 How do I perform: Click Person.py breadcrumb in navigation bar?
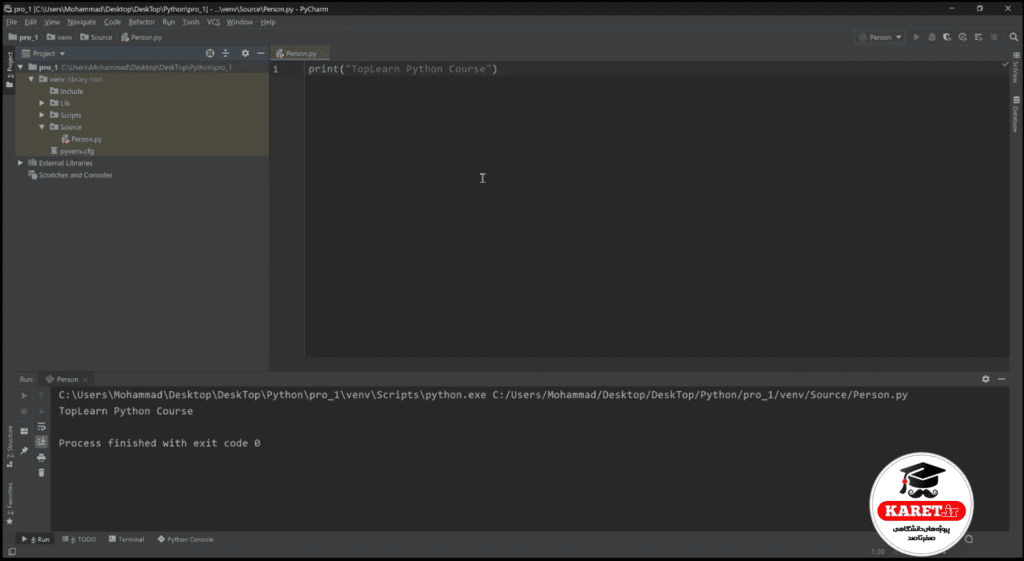(142, 37)
